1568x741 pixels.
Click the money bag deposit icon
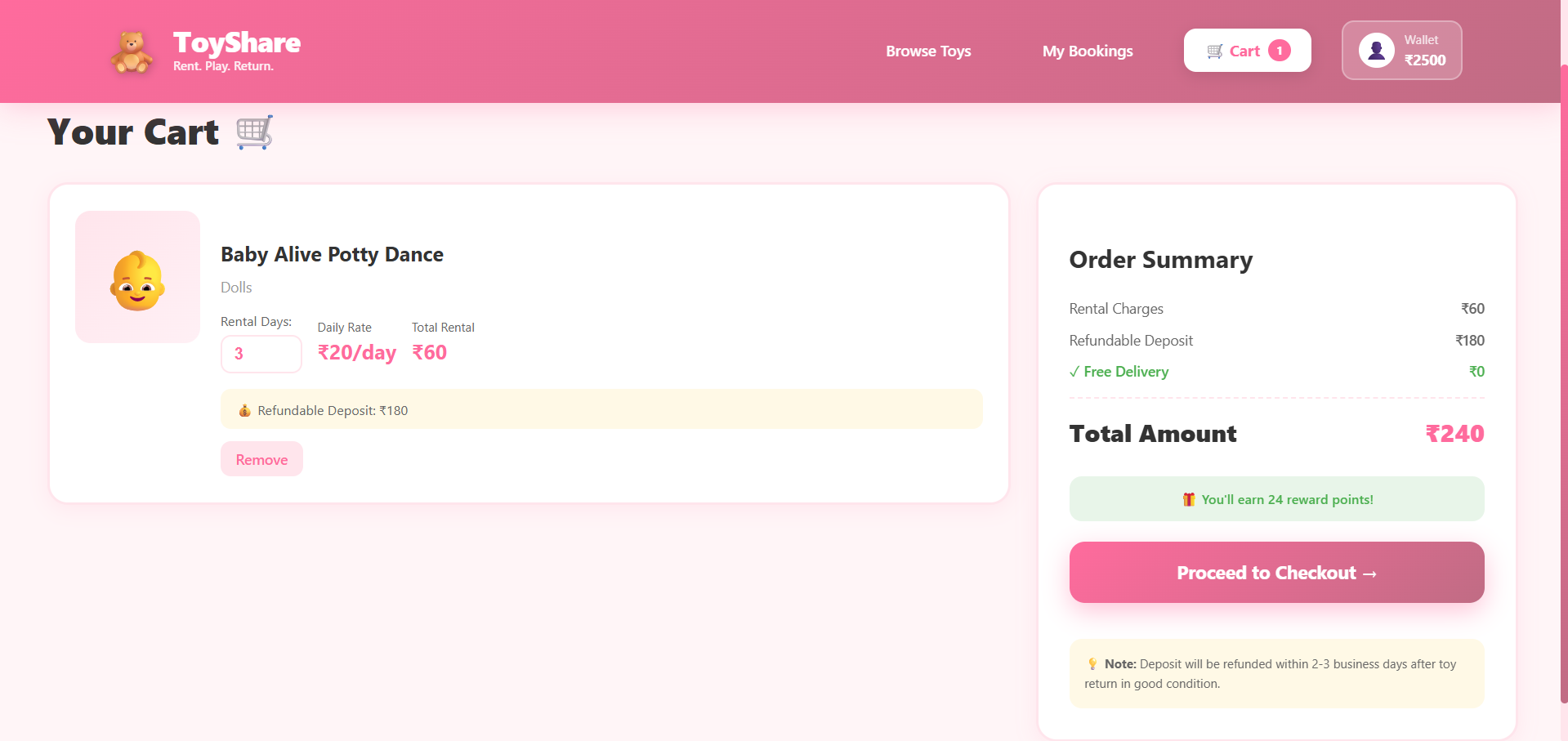pos(244,410)
